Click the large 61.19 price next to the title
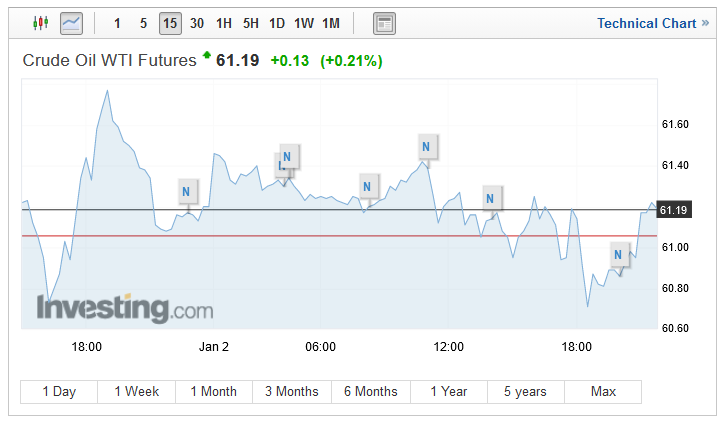Viewport: 725px width, 426px height. click(x=238, y=61)
